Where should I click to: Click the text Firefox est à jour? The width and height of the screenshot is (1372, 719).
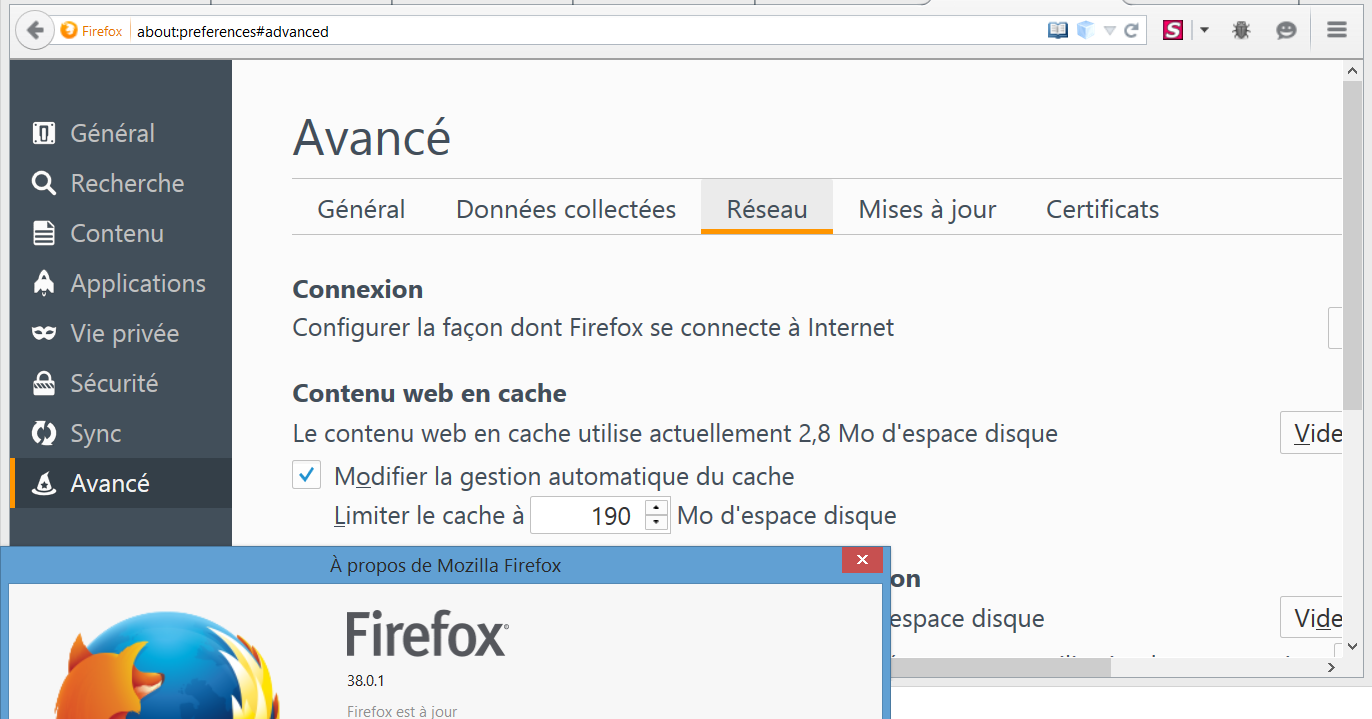(402, 712)
